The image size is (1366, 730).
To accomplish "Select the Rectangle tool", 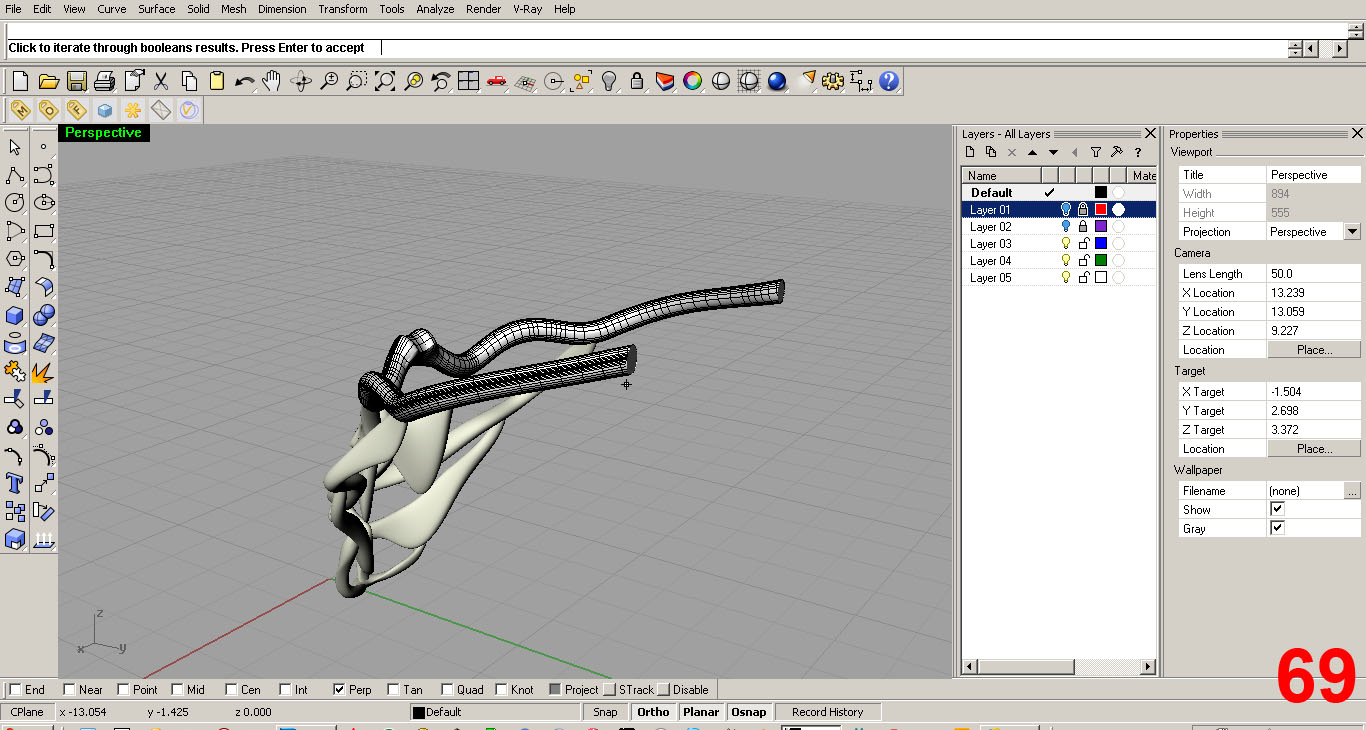I will [43, 231].
